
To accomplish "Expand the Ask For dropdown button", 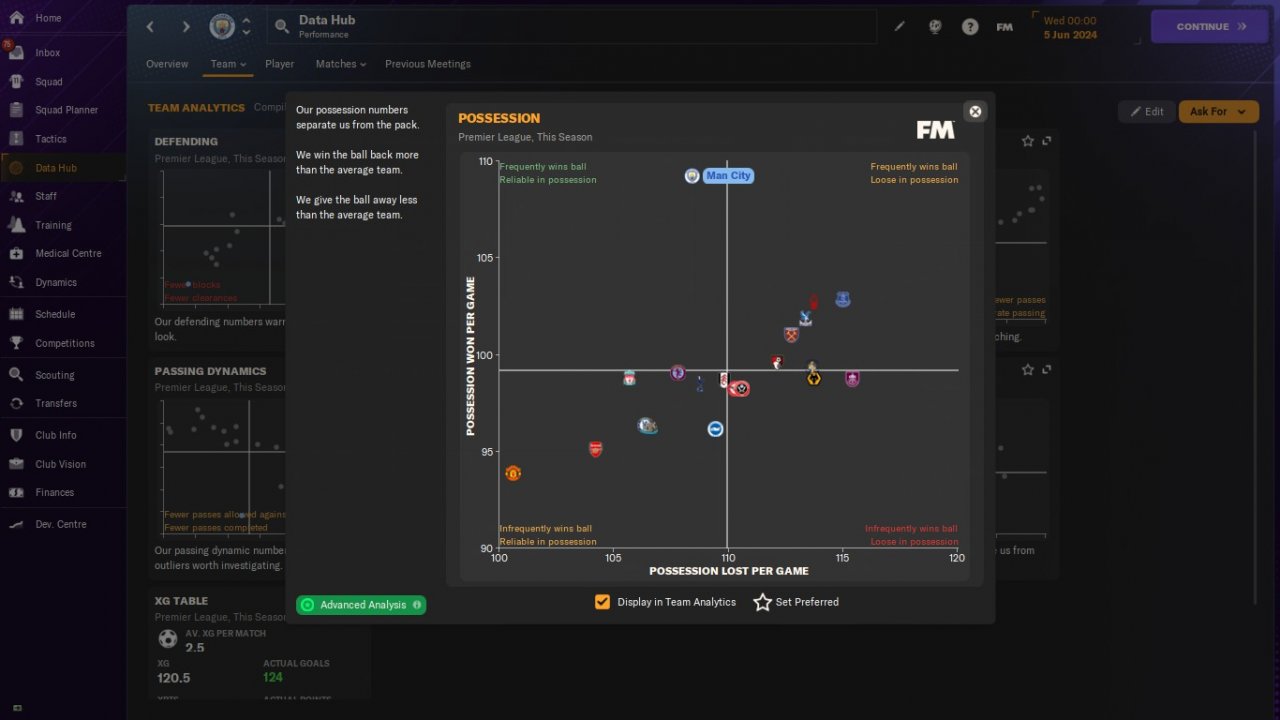I will point(1218,112).
